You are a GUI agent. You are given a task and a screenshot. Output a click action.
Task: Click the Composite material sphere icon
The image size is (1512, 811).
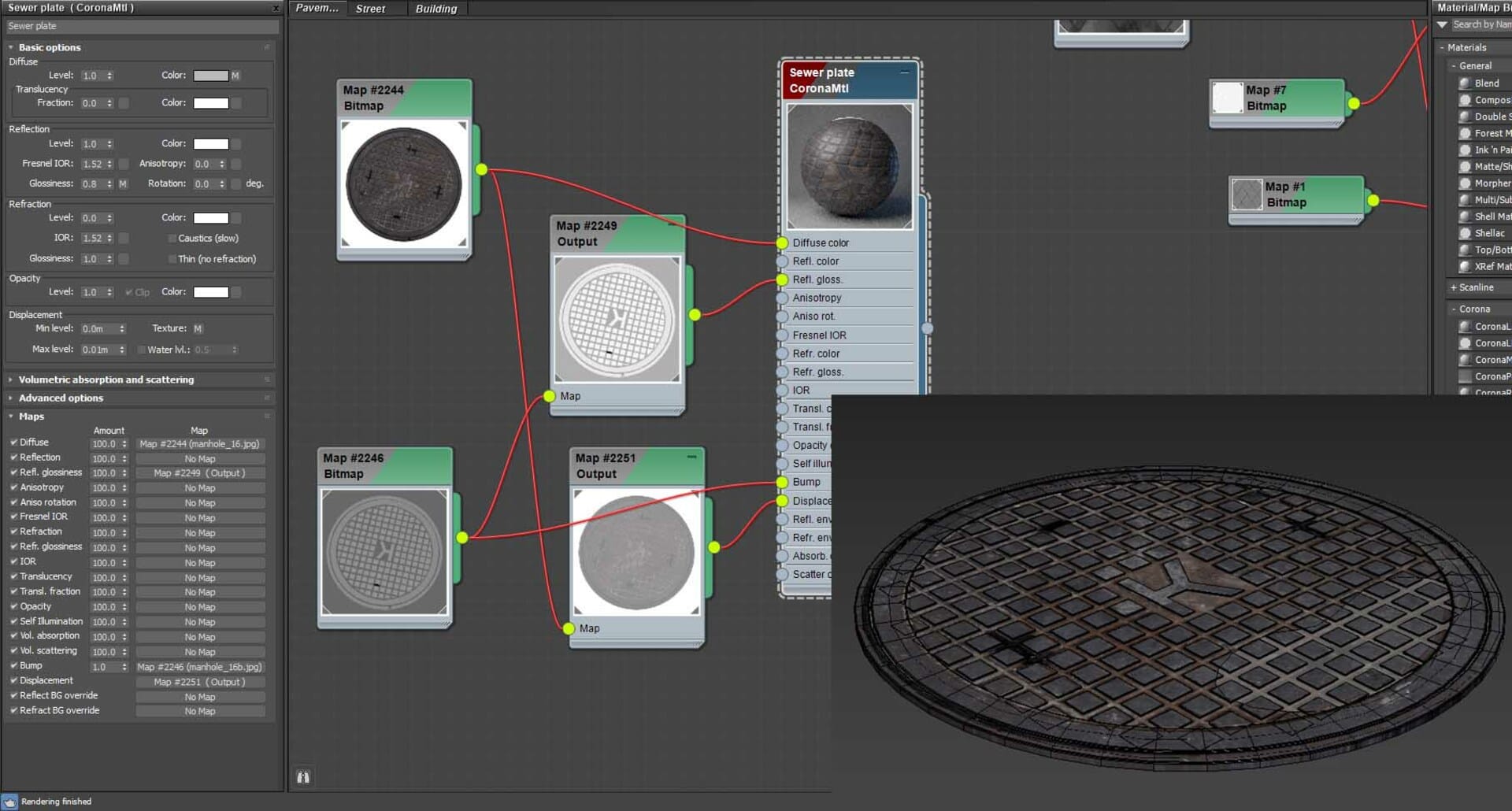(1465, 100)
